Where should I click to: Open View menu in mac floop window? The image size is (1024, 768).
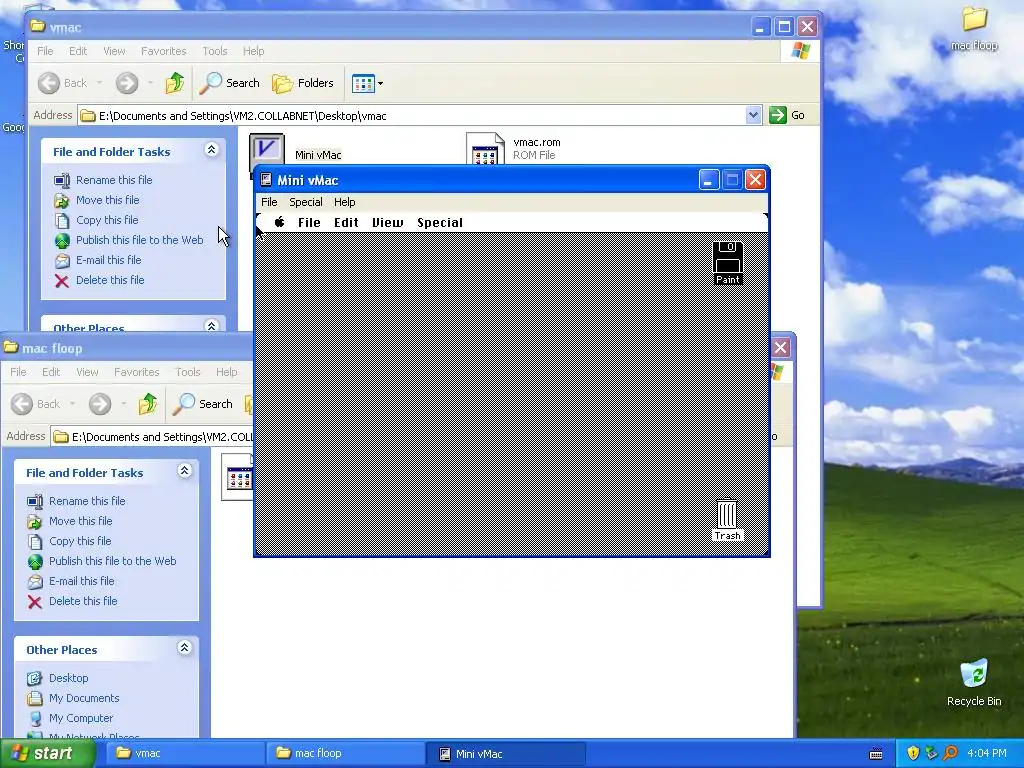coord(87,372)
